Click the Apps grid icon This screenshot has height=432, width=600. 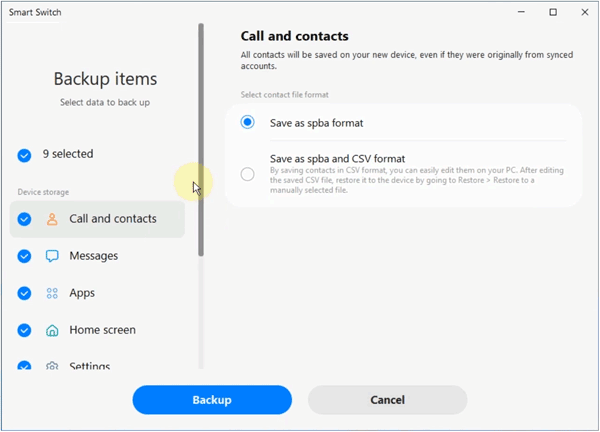click(52, 293)
